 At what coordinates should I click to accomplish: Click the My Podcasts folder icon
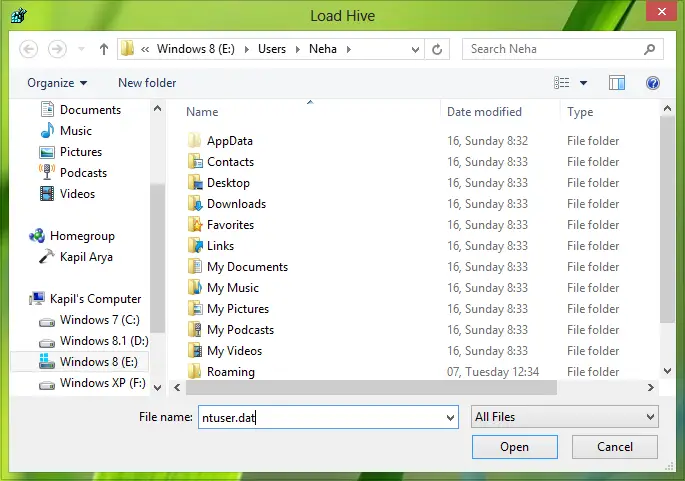(x=195, y=329)
